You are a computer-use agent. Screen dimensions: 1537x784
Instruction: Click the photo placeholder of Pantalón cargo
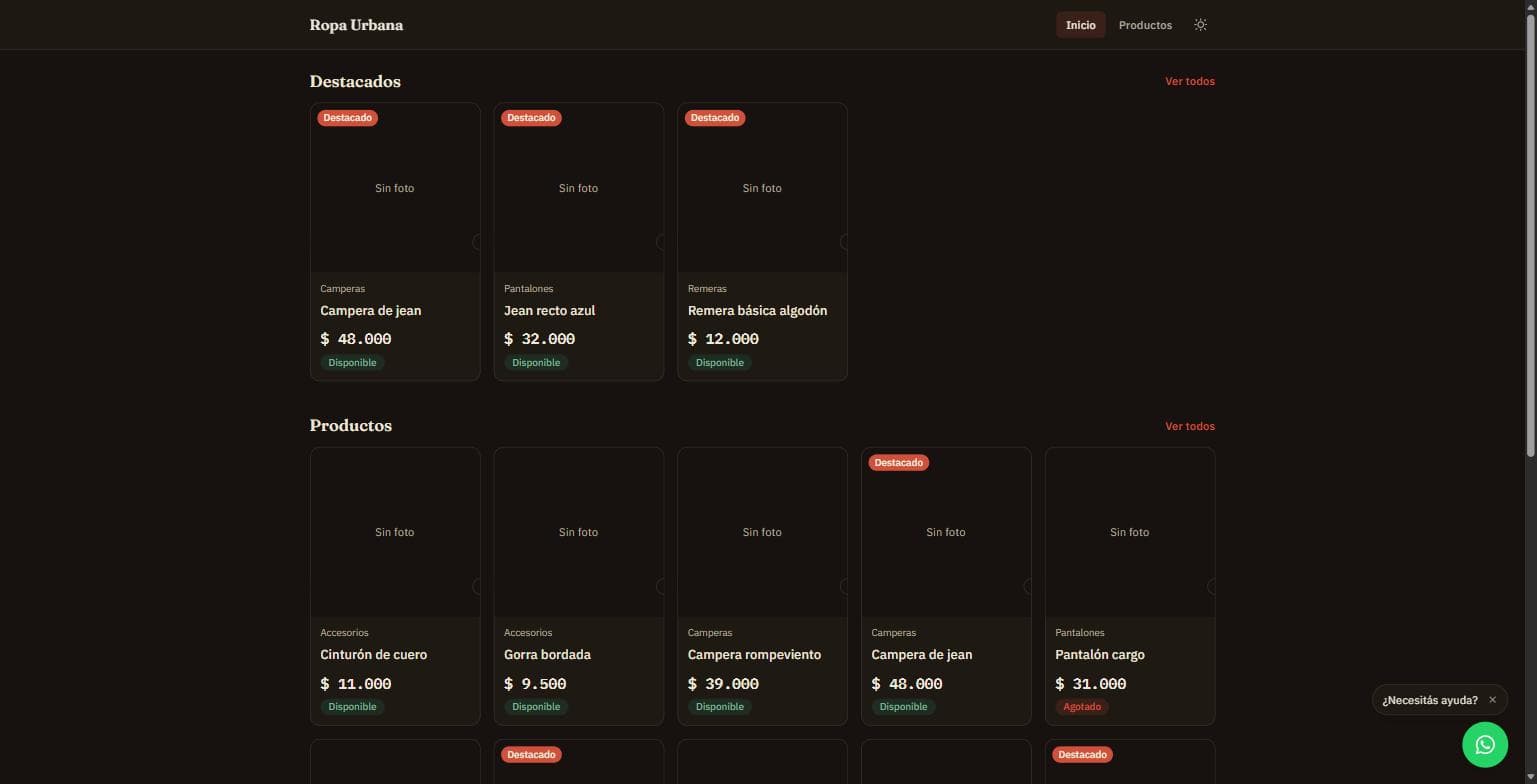click(x=1130, y=532)
